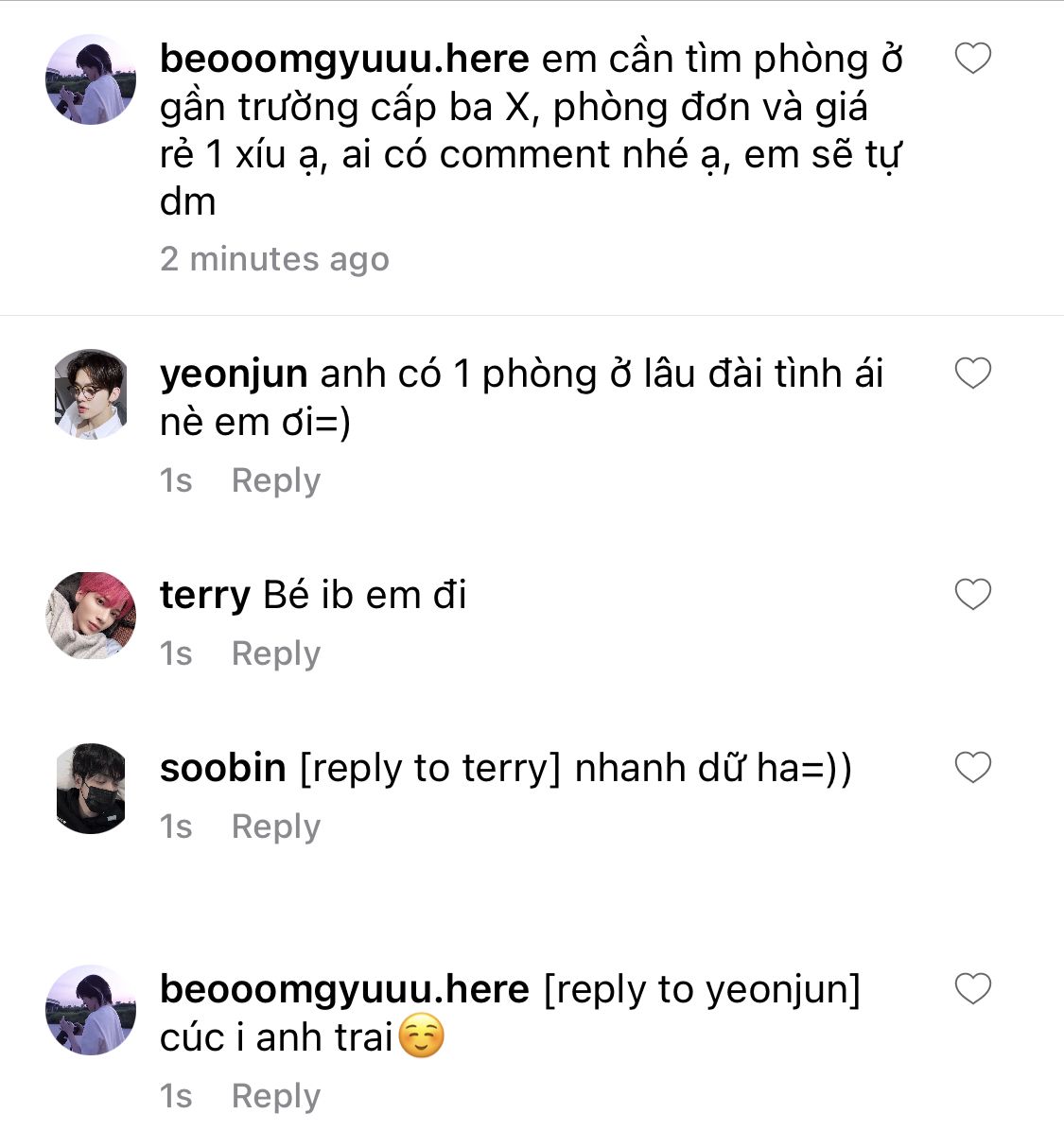Tap the '2 minutes ago' timestamp
The image size is (1064, 1131).
click(274, 260)
